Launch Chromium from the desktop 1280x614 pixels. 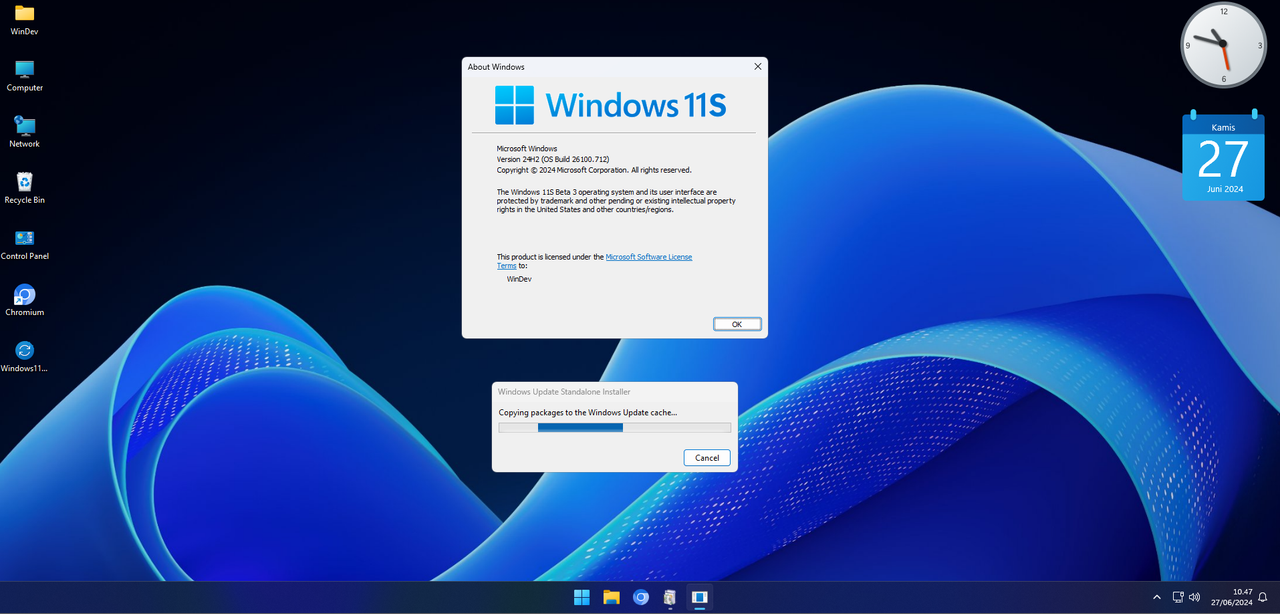click(24, 299)
